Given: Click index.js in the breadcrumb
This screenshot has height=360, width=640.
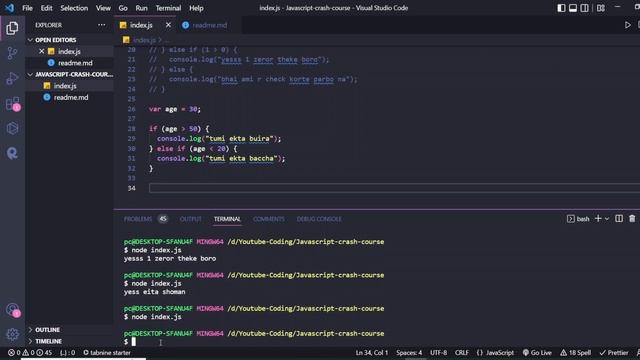Looking at the screenshot, I should pos(144,40).
